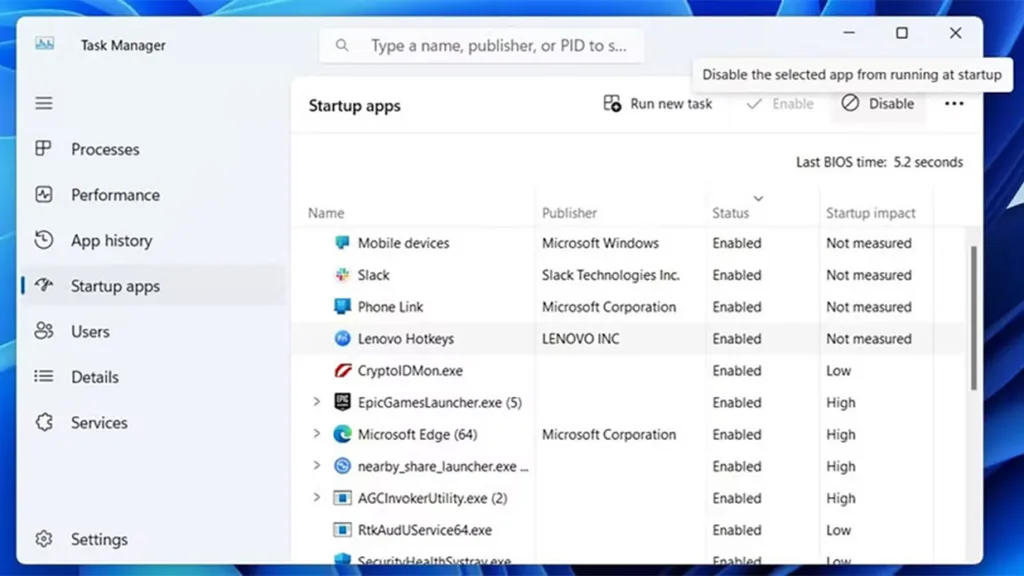
Task: Click the startup list vertical scrollbar
Action: tap(974, 318)
